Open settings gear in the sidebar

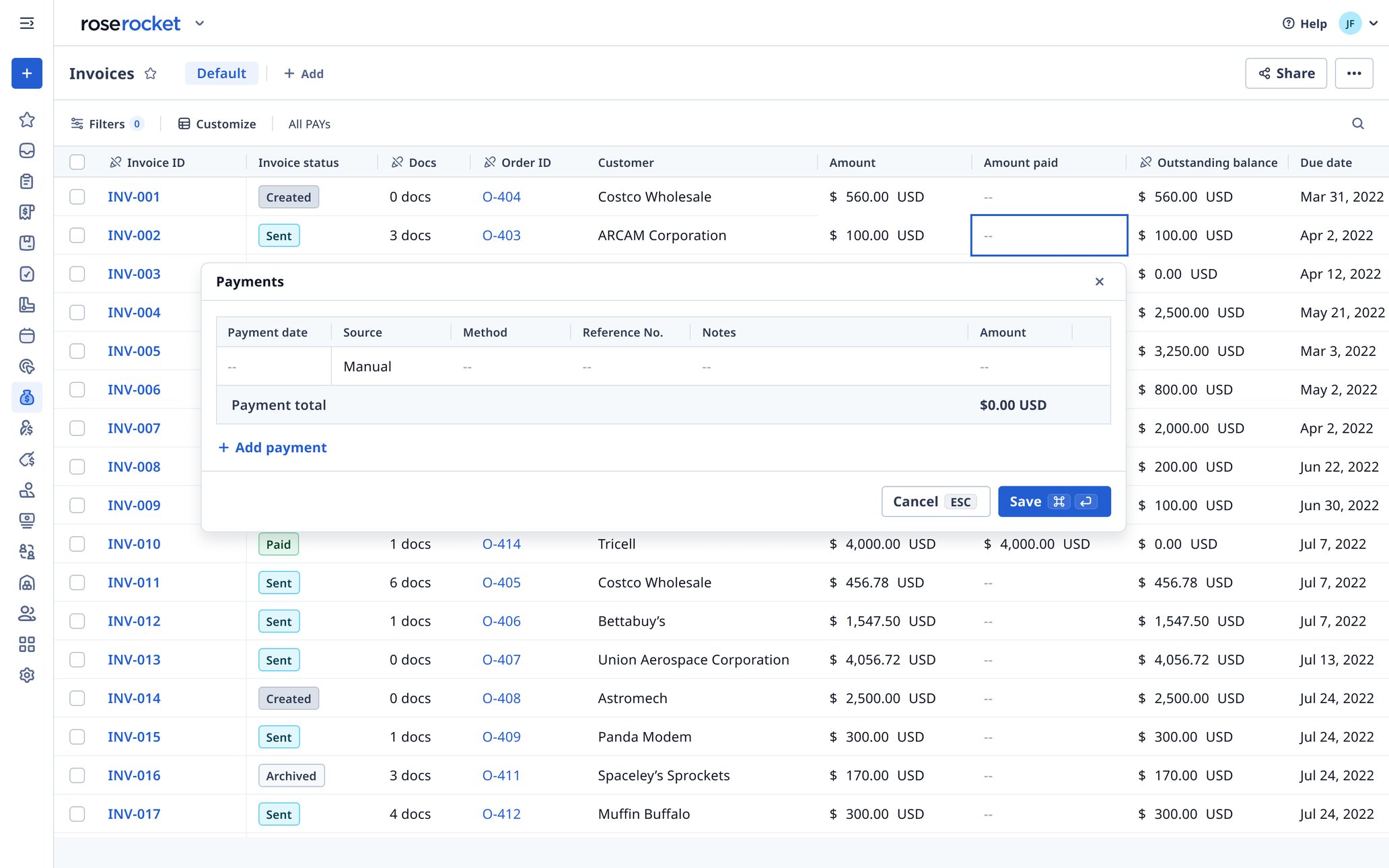27,676
